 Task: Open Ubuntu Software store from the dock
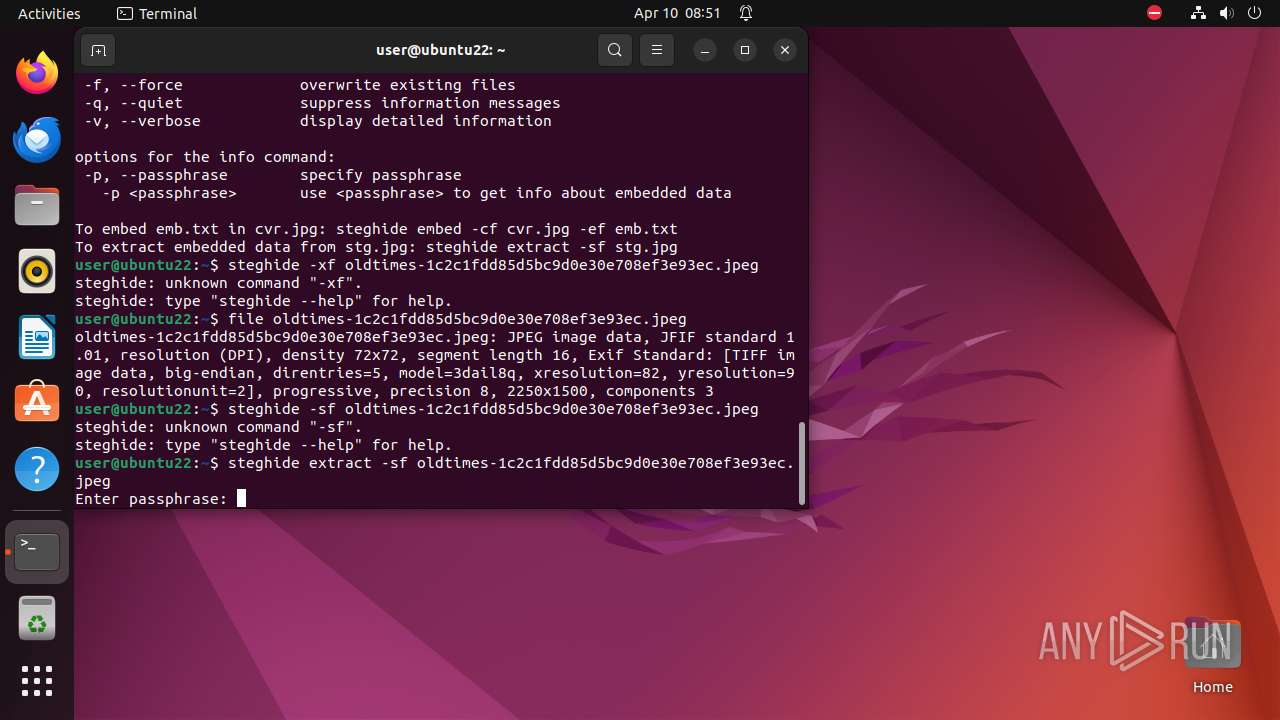[37, 403]
